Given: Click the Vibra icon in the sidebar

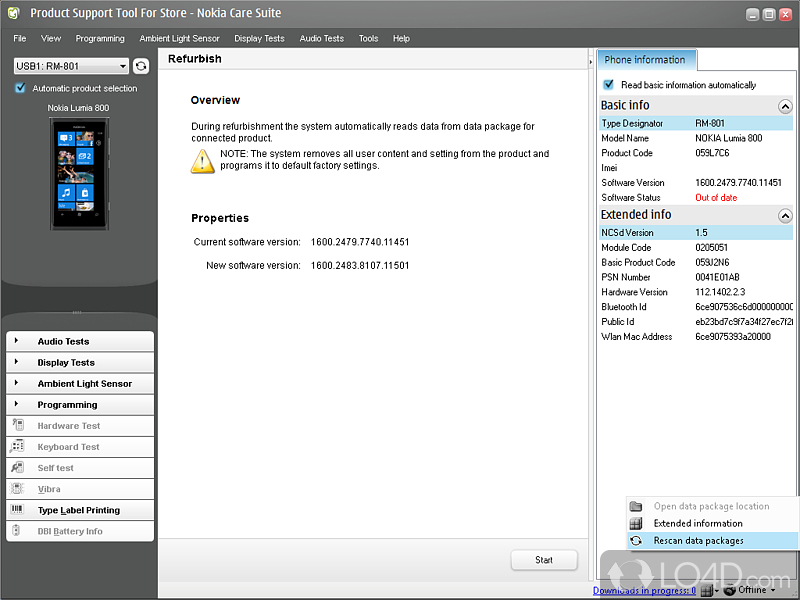Looking at the screenshot, I should [18, 489].
